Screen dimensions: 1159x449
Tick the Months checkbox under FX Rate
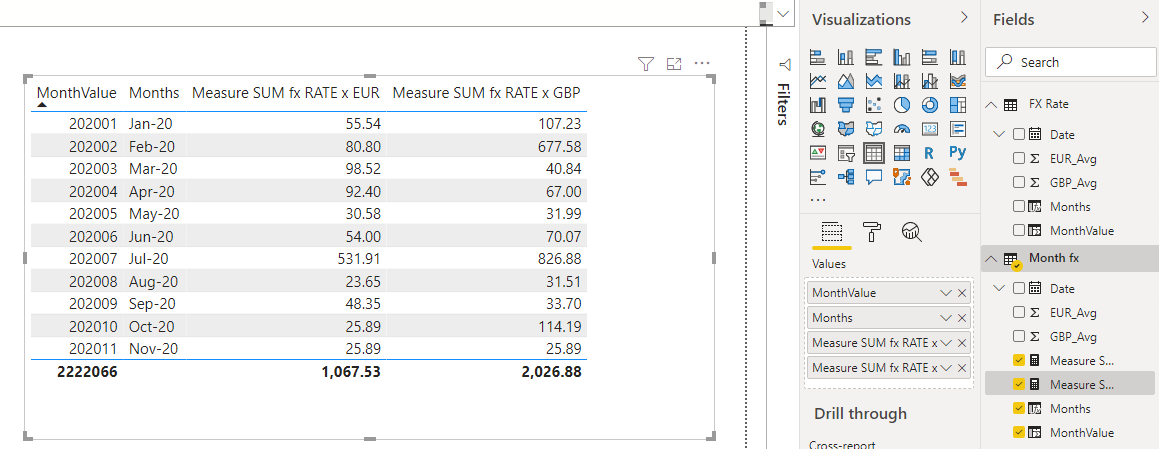[x=1019, y=206]
